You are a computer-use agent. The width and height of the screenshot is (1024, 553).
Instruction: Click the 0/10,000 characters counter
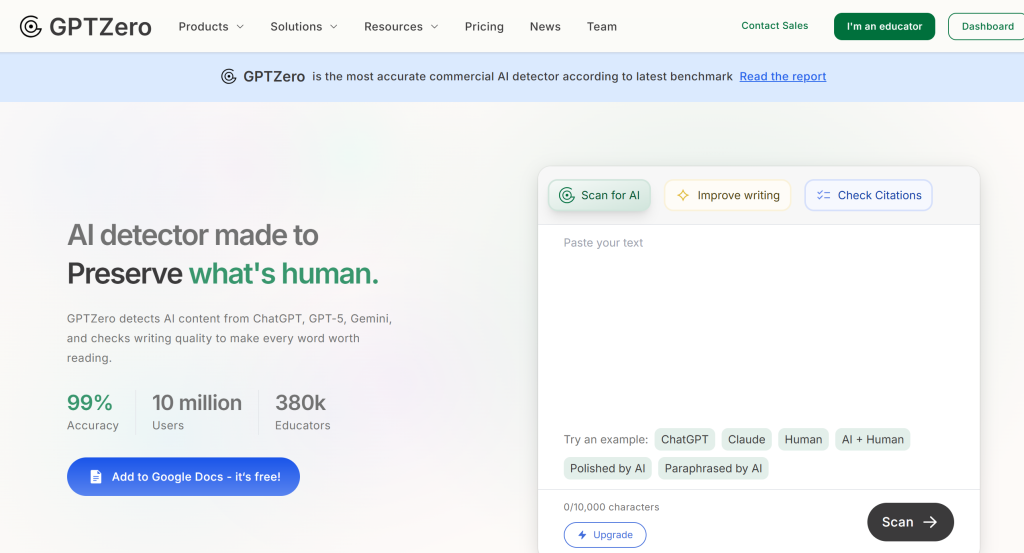pyautogui.click(x=611, y=507)
